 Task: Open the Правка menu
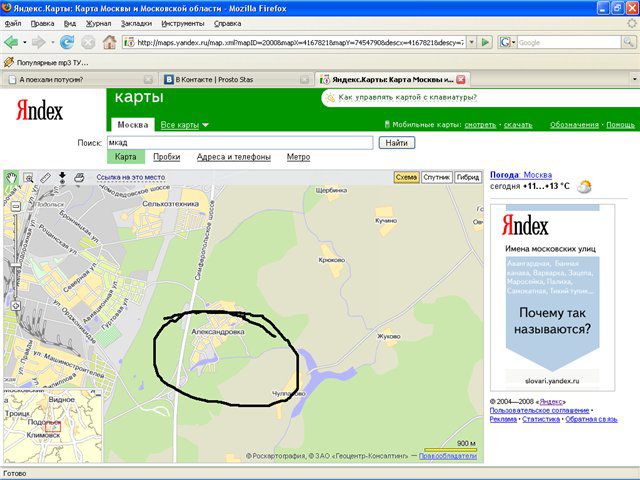point(42,24)
